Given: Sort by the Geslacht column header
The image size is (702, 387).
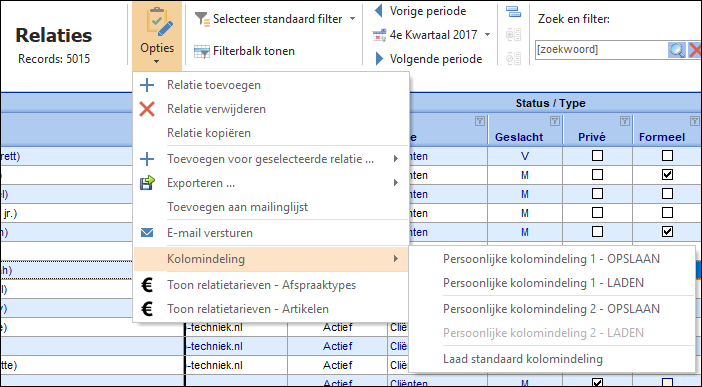Looking at the screenshot, I should pos(518,137).
